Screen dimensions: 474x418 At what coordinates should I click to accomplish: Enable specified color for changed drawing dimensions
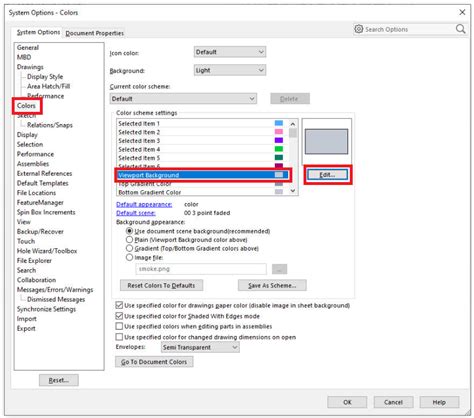119,337
